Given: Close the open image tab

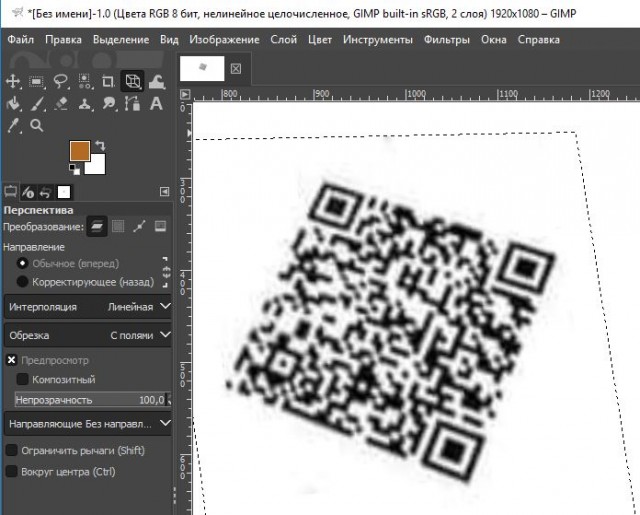Looking at the screenshot, I should coord(236,69).
